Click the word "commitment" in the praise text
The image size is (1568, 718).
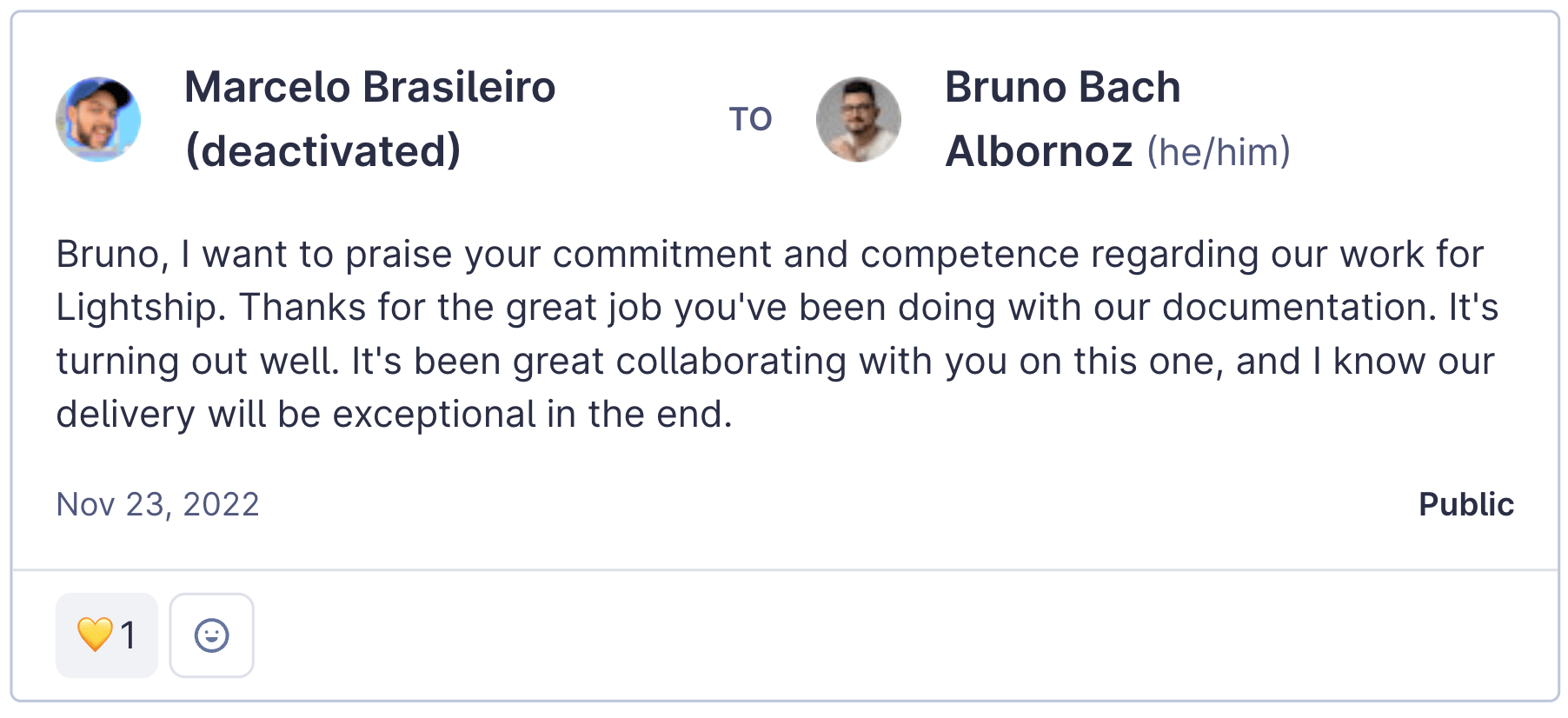[x=661, y=255]
